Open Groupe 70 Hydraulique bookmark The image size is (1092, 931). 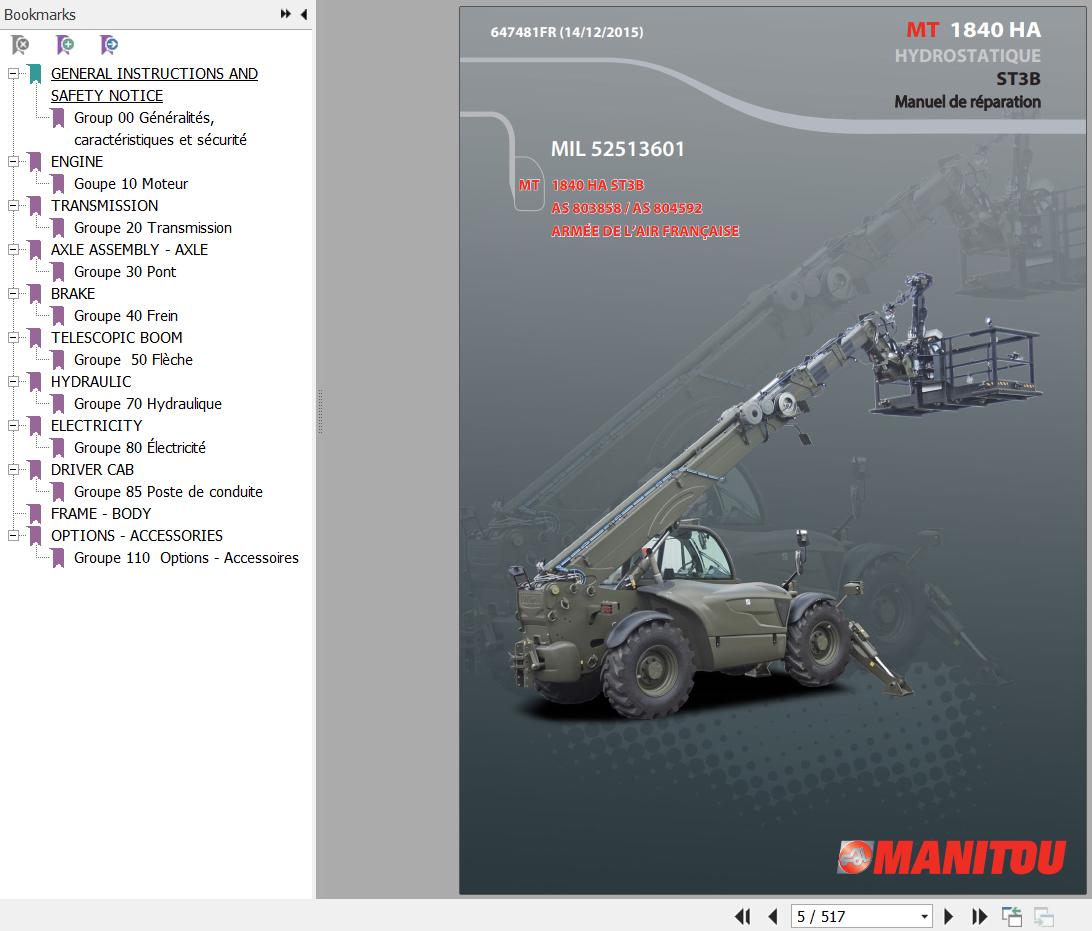click(148, 404)
